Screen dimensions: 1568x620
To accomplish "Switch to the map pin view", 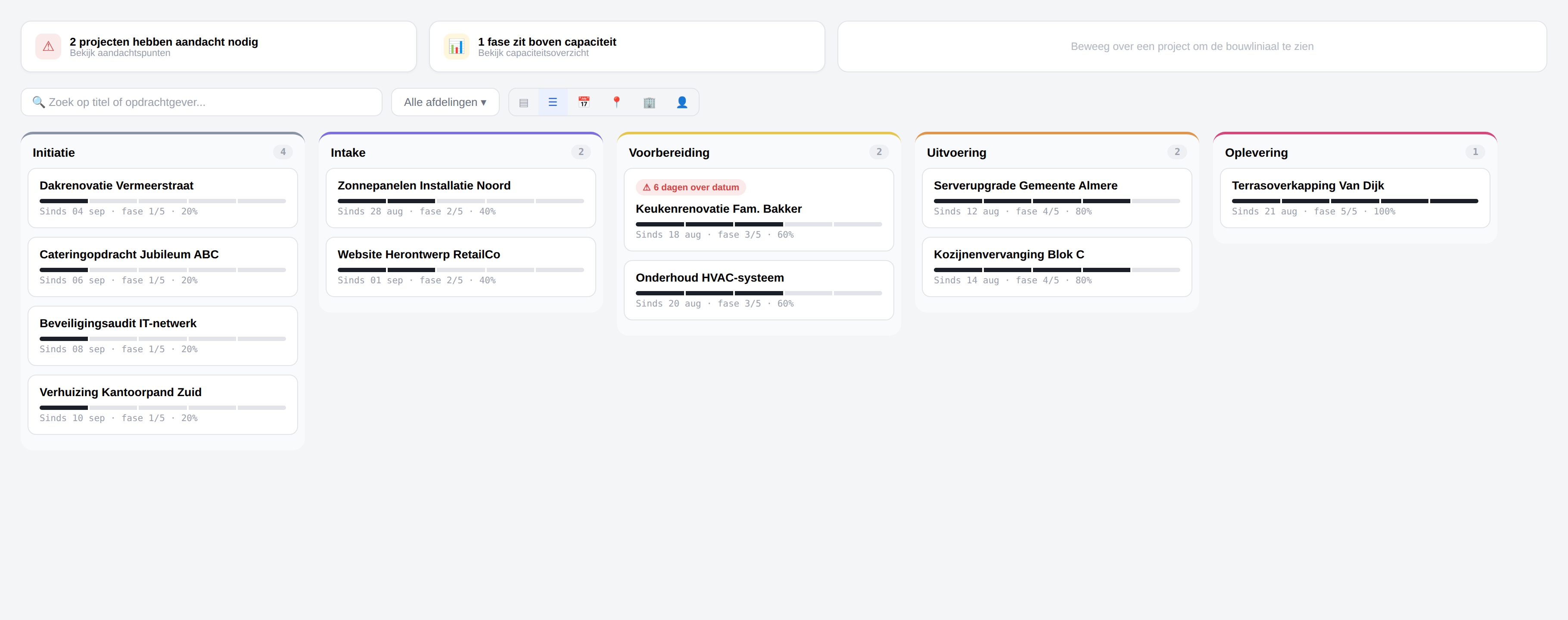I will pos(616,102).
